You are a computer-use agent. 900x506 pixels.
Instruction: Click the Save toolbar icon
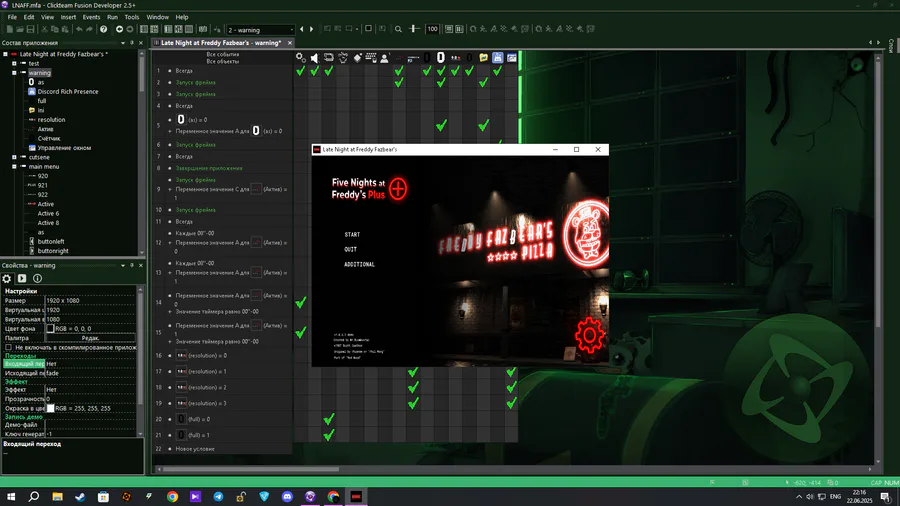coord(30,29)
